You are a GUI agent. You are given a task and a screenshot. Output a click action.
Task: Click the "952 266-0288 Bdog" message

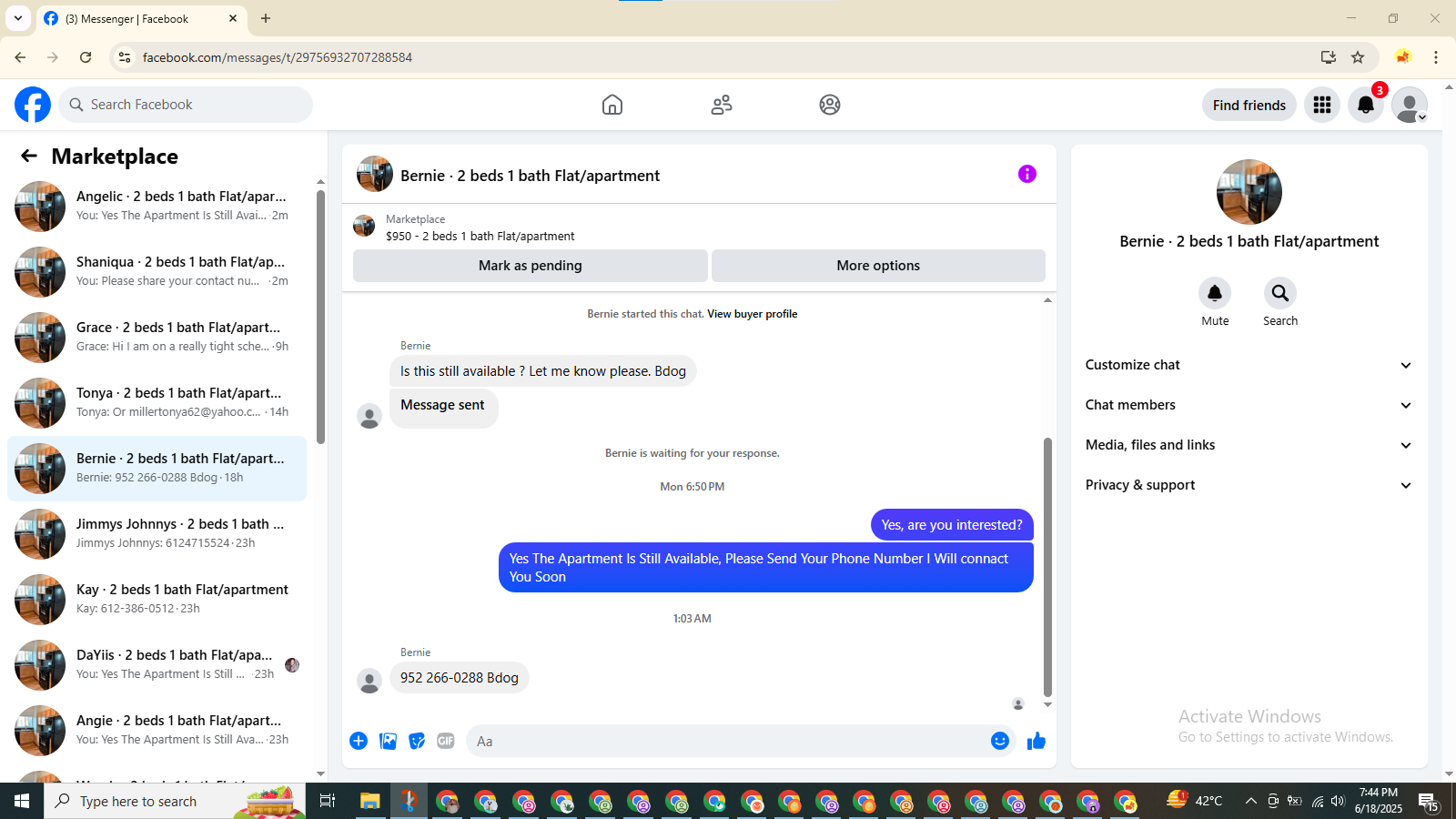(x=460, y=678)
